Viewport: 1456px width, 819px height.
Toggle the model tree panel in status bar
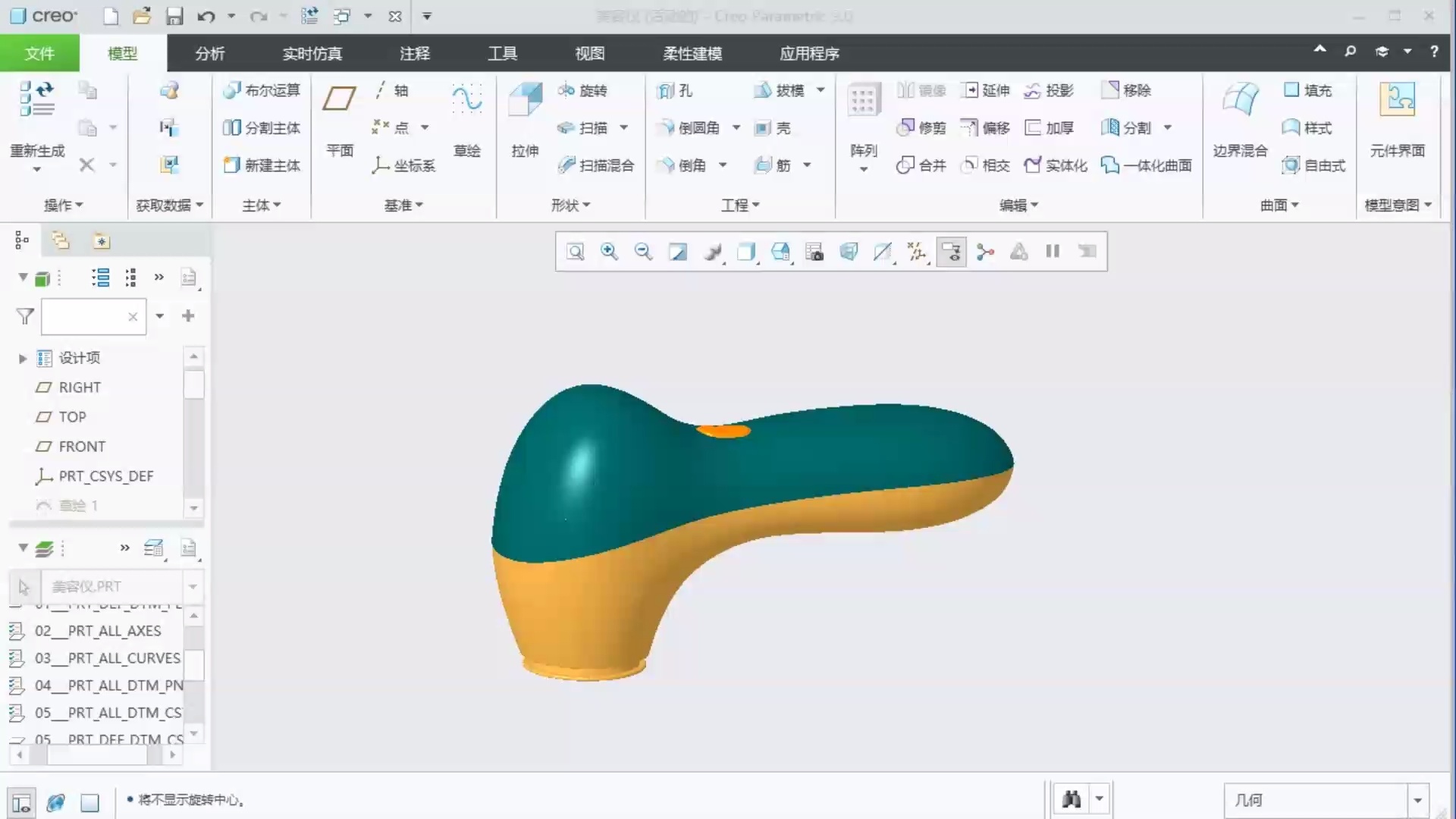[21, 802]
